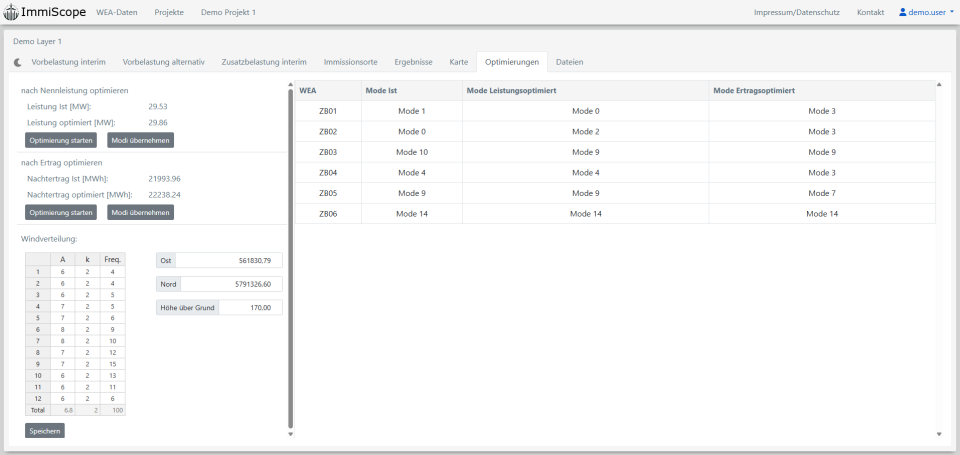960x455 pixels.
Task: Switch to the Karte tab
Action: pyautogui.click(x=459, y=62)
